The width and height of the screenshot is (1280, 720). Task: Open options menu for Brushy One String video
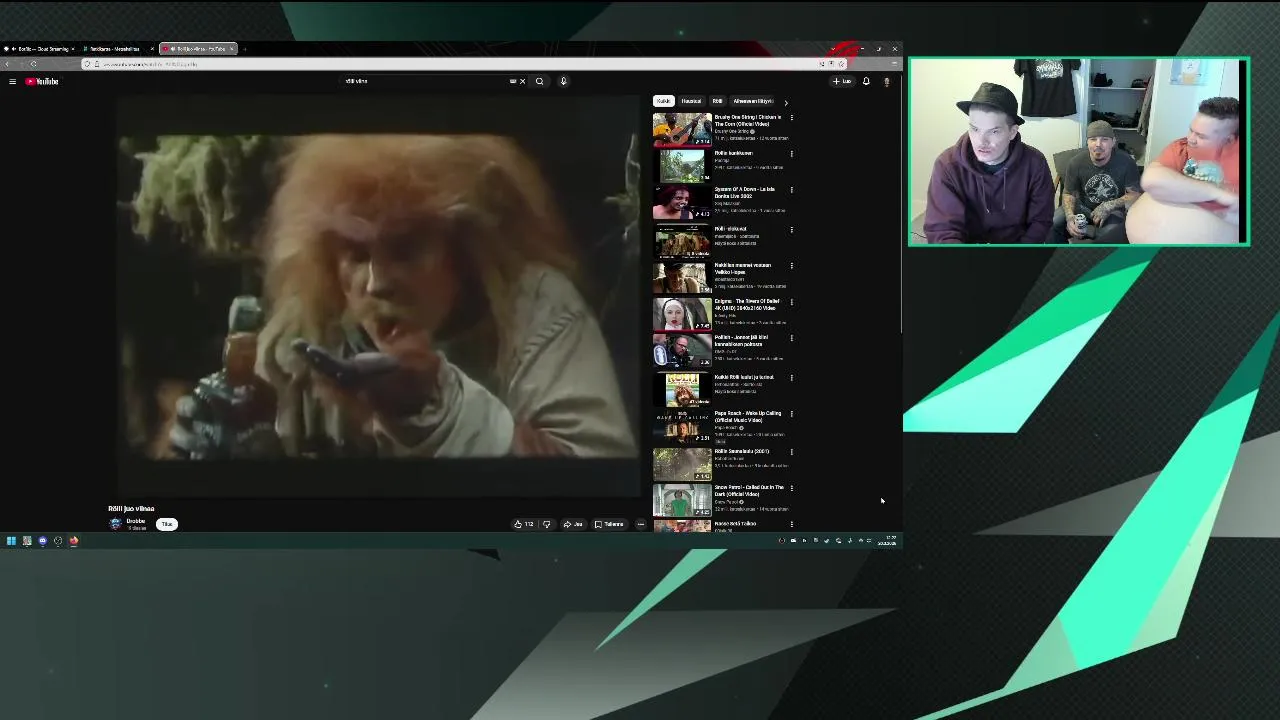[x=791, y=118]
